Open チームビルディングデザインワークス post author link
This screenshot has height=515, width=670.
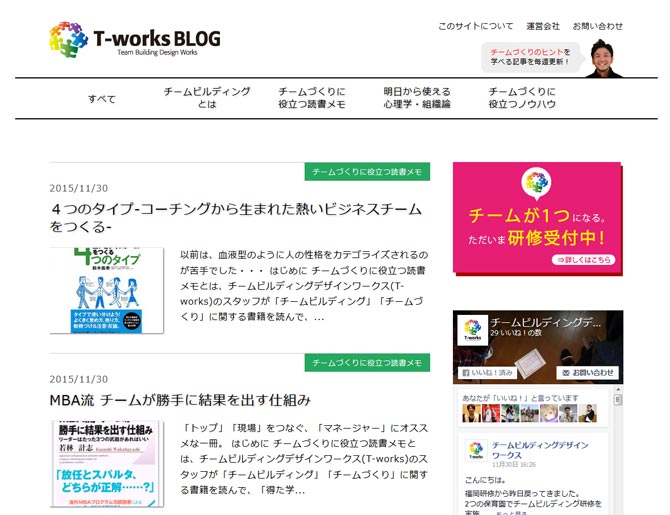point(540,450)
